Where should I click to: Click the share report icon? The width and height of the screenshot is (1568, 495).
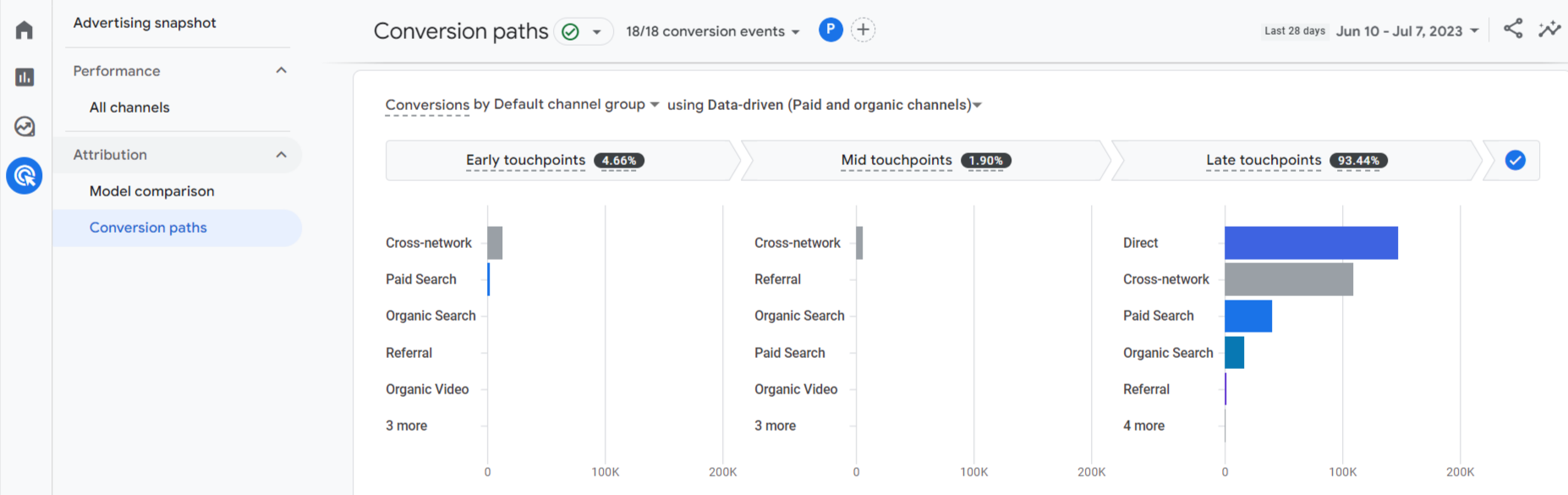[1513, 30]
